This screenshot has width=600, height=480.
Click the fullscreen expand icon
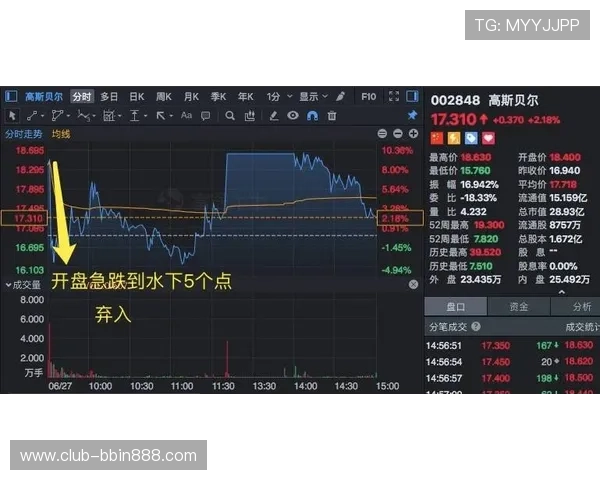pyautogui.click(x=394, y=96)
